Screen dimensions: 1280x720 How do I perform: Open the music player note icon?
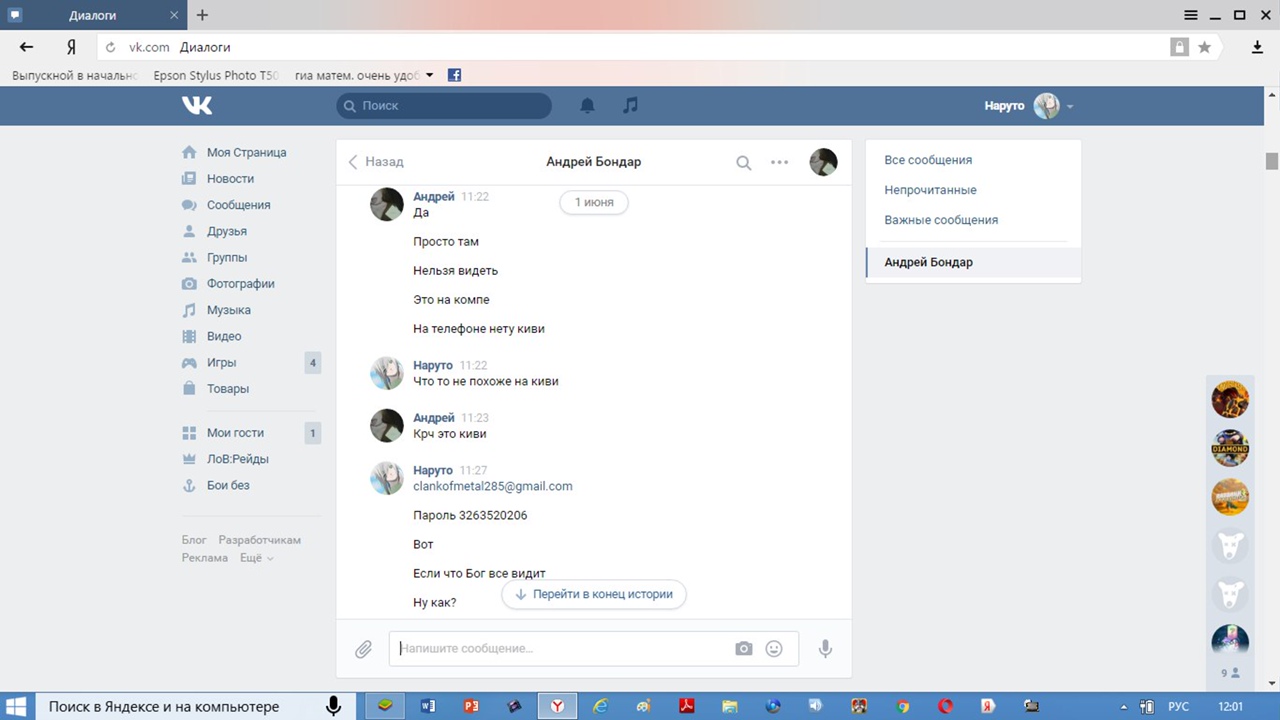[x=630, y=105]
